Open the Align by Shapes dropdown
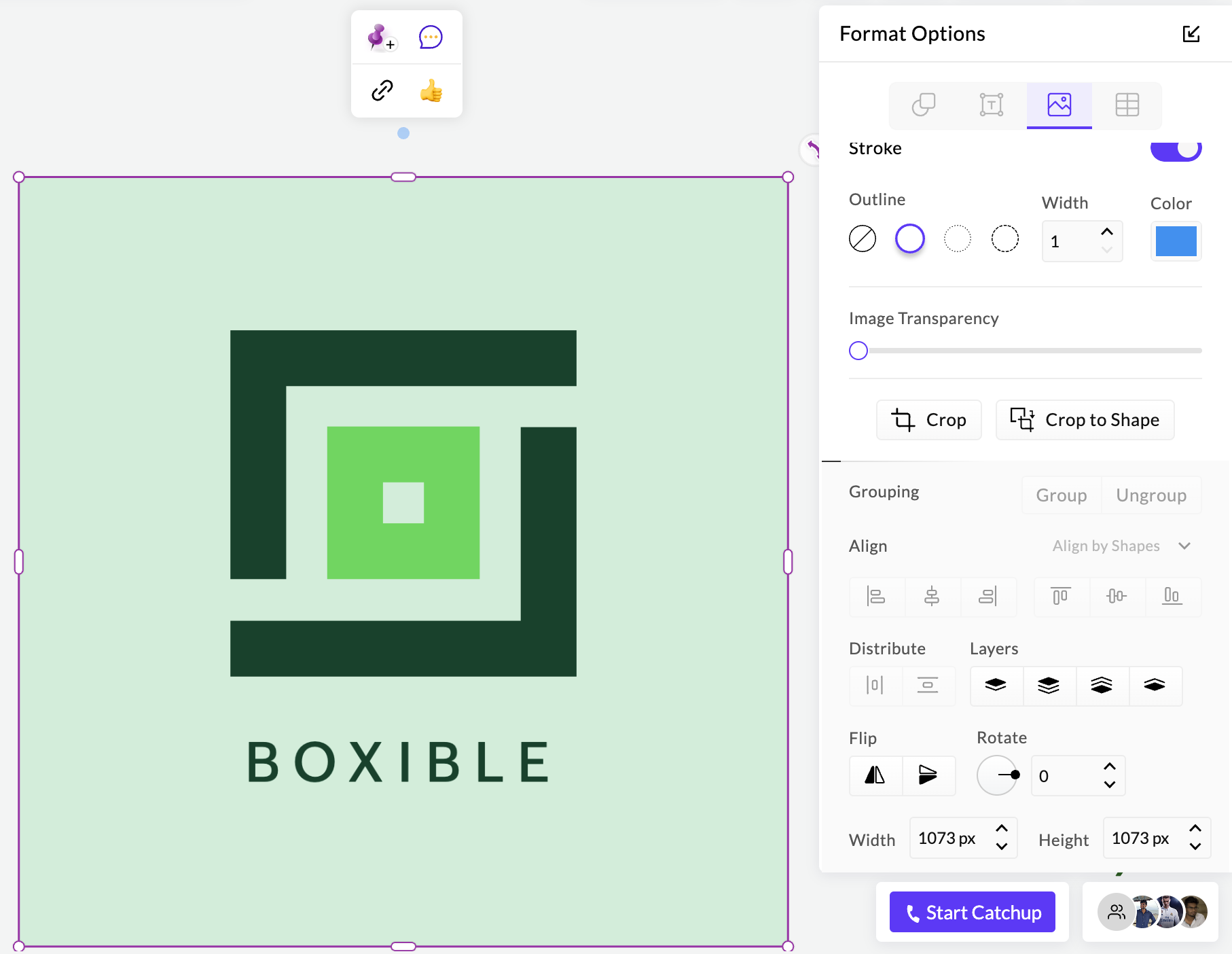Image resolution: width=1232 pixels, height=954 pixels. point(1122,546)
